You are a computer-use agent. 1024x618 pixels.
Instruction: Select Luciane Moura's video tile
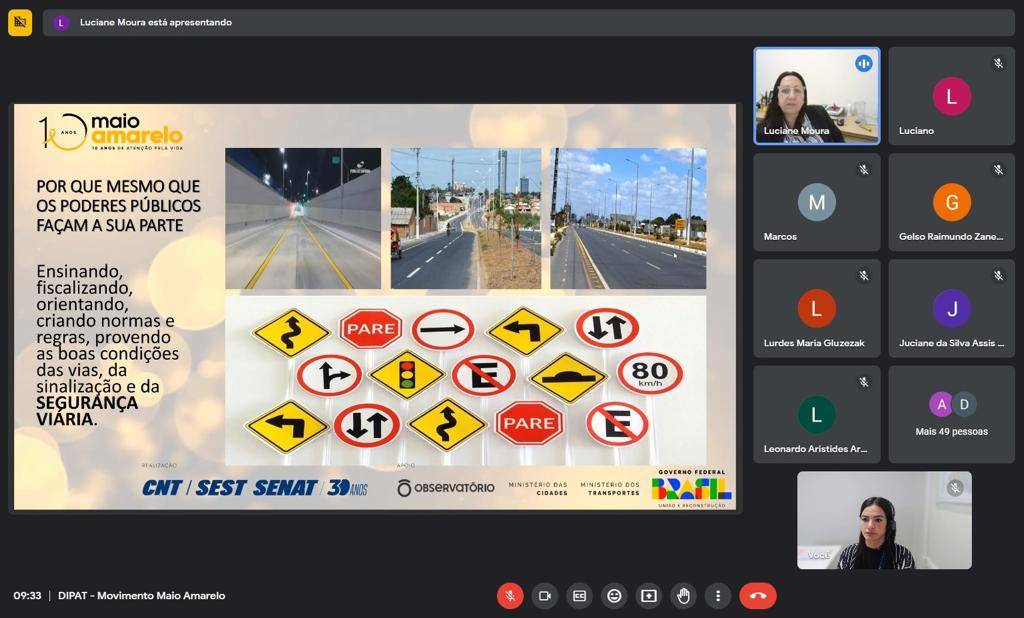(816, 96)
